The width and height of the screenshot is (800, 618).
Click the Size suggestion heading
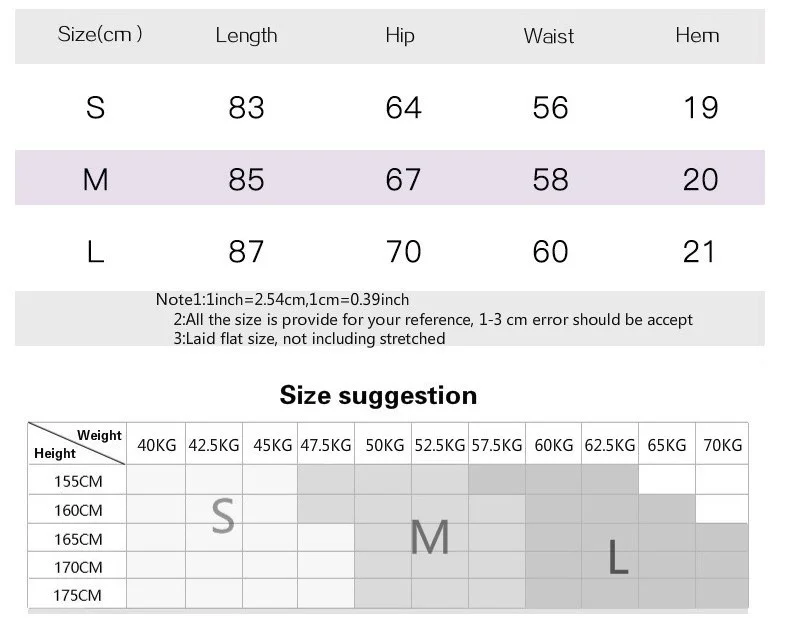(x=378, y=395)
